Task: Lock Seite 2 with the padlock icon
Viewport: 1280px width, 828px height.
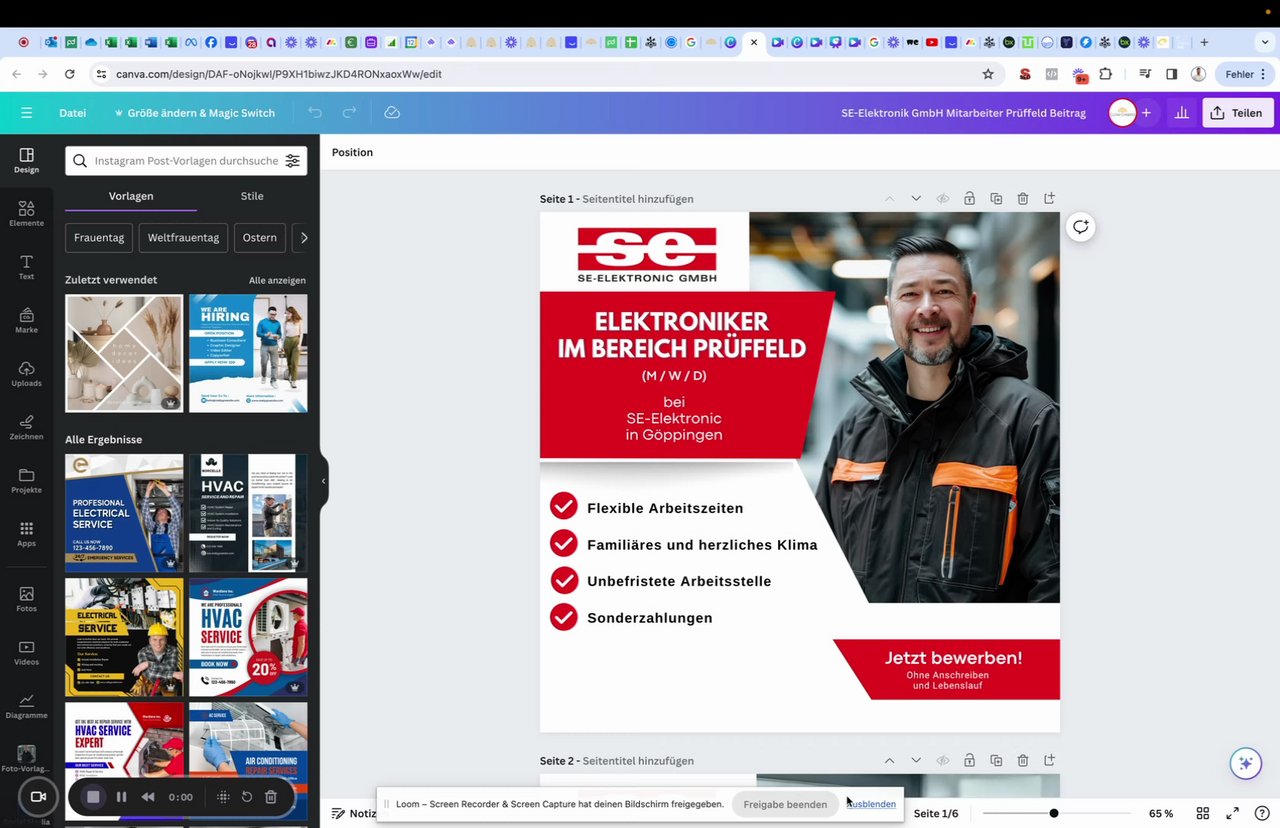Action: [x=969, y=761]
